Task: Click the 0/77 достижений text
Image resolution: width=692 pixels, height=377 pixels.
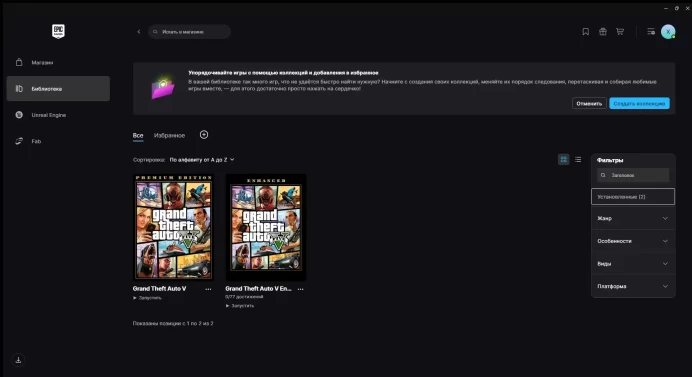Action: click(x=244, y=297)
